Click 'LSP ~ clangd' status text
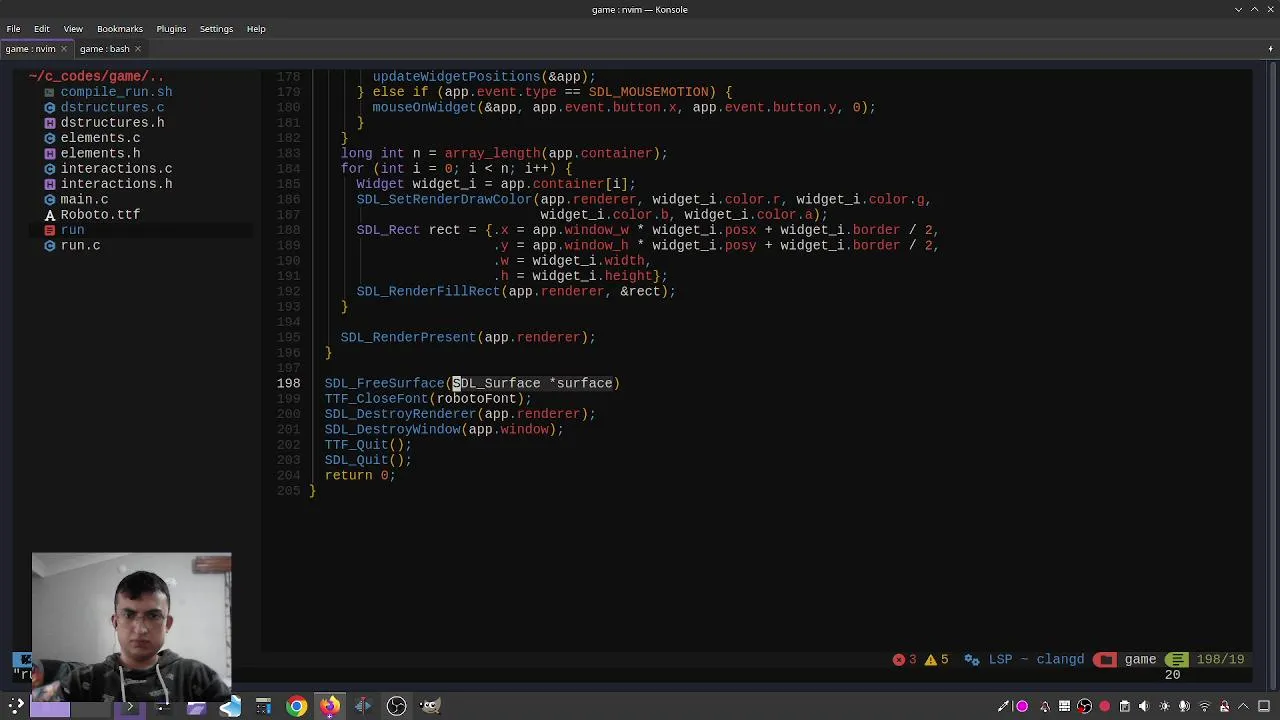Screen dimensions: 1280x720 (x=1036, y=659)
